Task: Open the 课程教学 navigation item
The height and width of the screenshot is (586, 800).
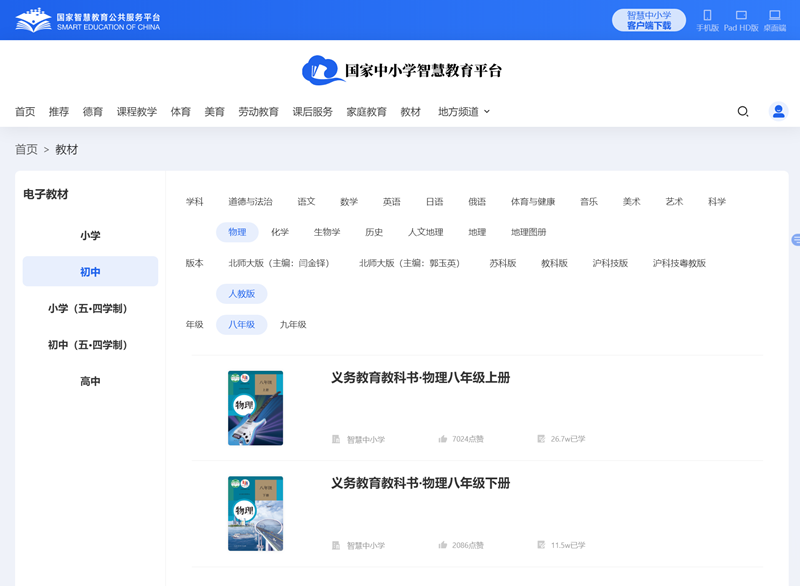Action: (x=137, y=112)
